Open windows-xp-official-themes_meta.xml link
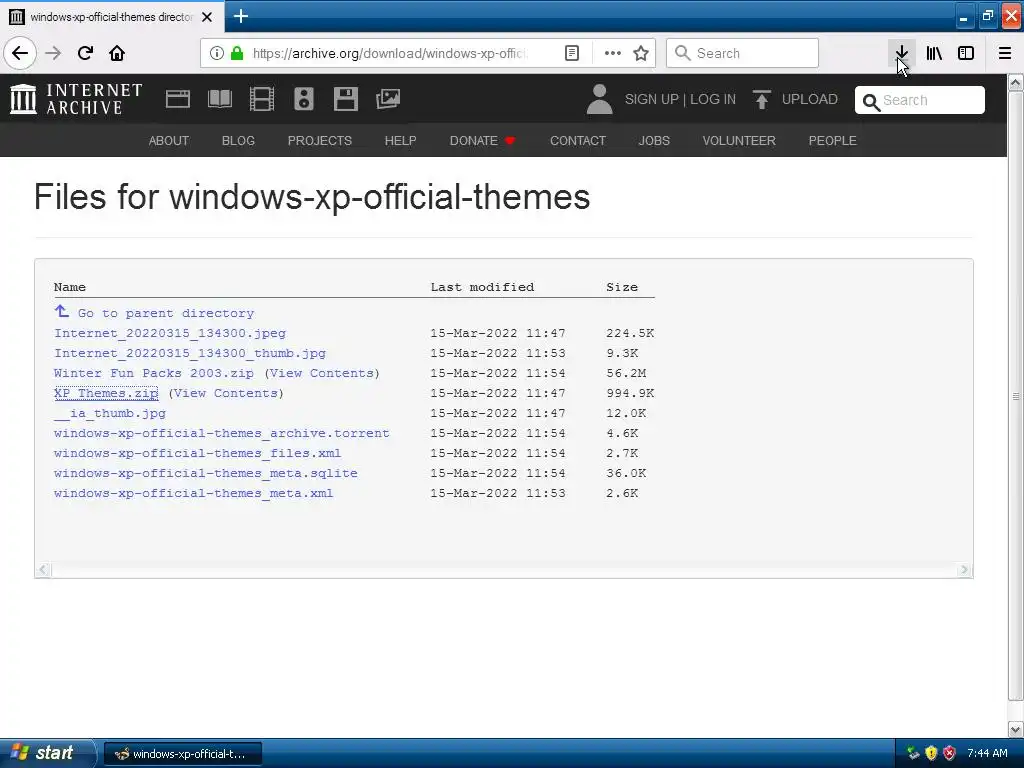 pyautogui.click(x=194, y=493)
